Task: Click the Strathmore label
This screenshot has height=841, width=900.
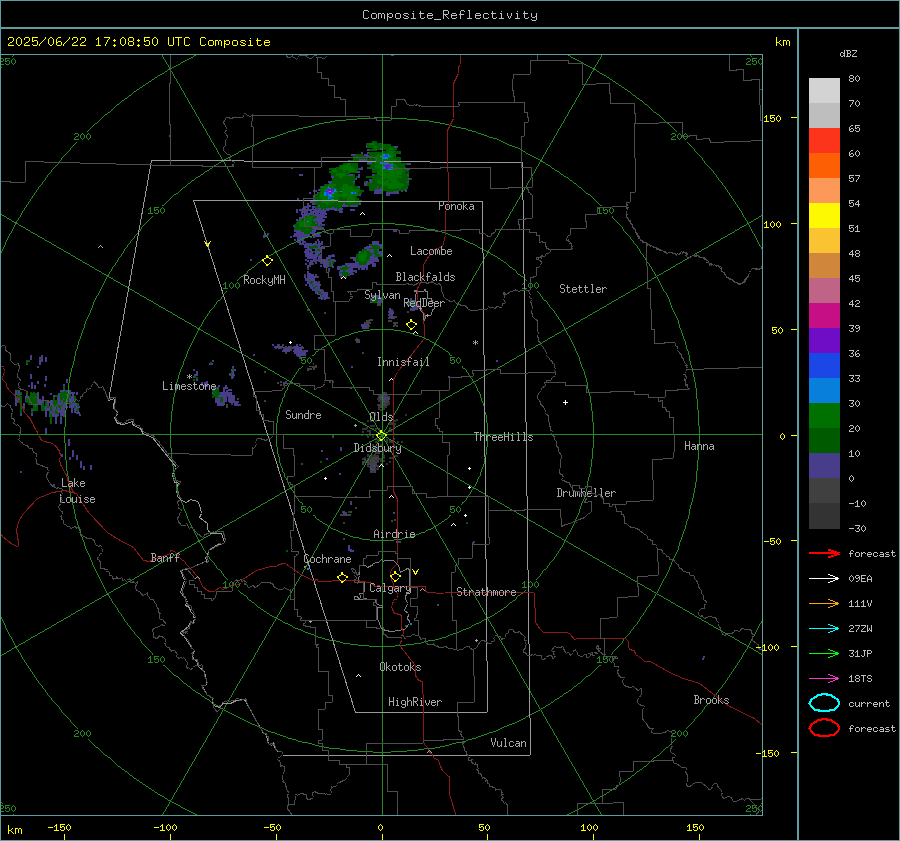Action: (x=486, y=592)
